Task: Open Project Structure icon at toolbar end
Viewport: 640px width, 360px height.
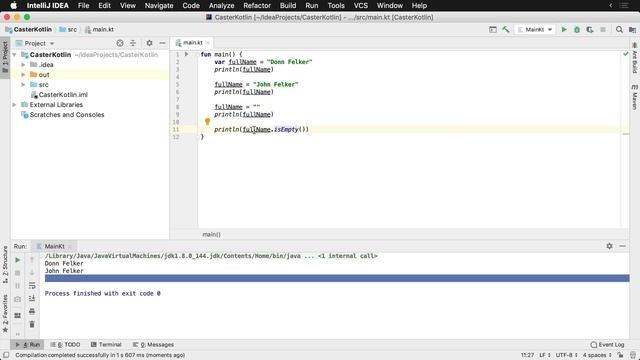Action: coord(632,29)
